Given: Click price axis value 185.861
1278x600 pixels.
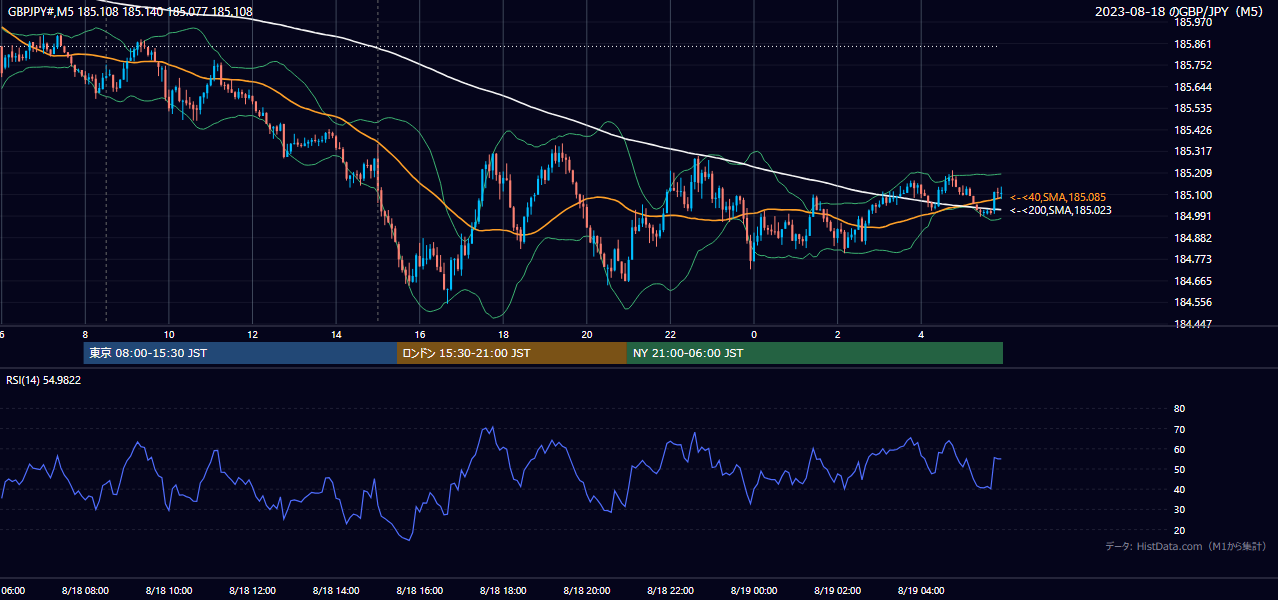Looking at the screenshot, I should coord(1193,44).
